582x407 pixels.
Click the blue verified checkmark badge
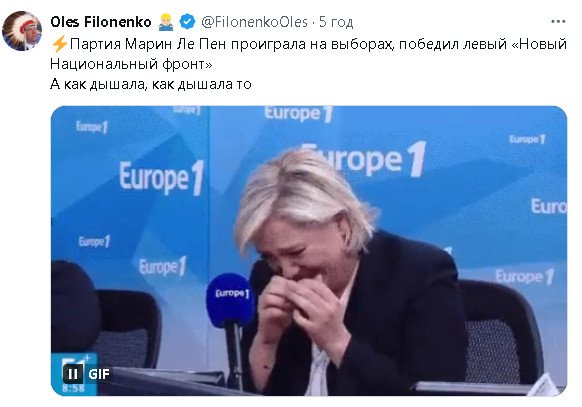pos(187,22)
